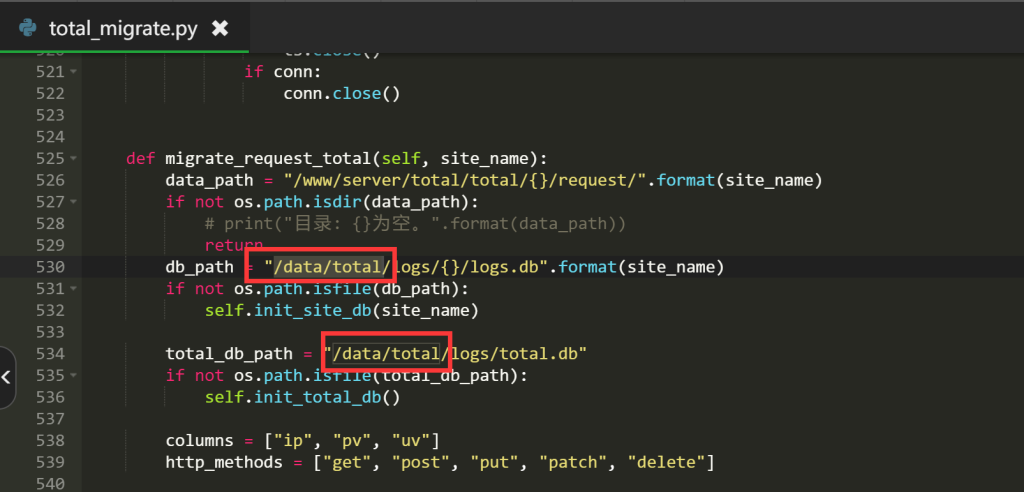Click line number 530 in the gutter

pos(49,267)
